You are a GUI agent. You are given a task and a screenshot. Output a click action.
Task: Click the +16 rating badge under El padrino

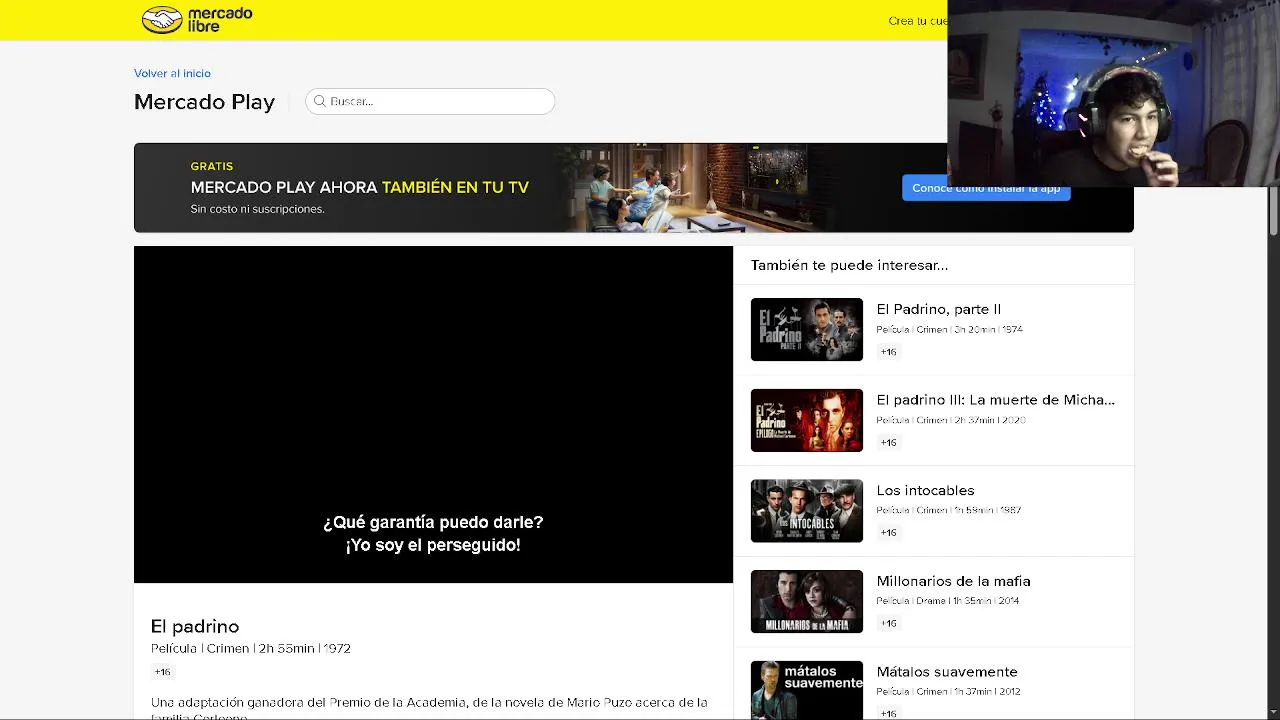click(162, 672)
